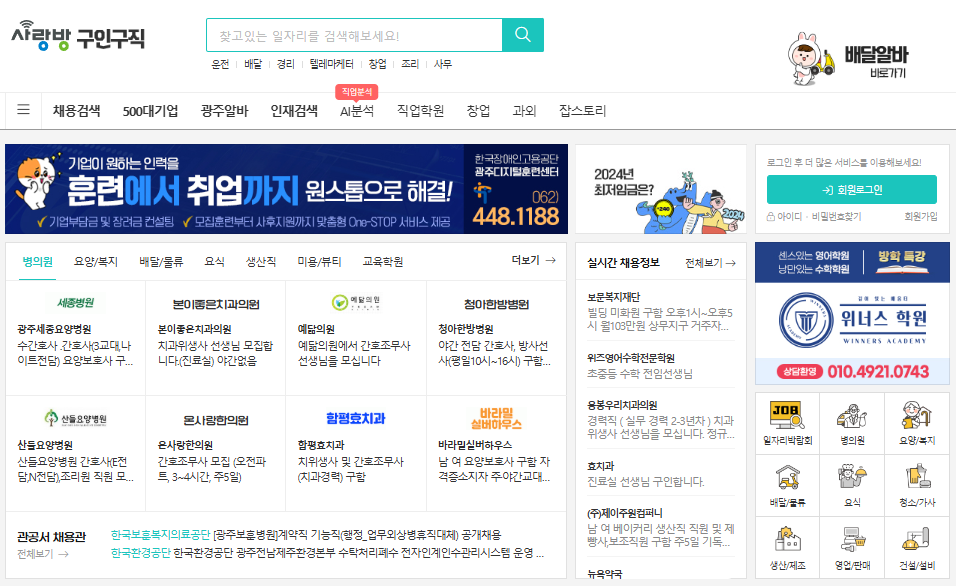Select the 요양/복지 tab
Screen dimensions: 956x586
click(x=96, y=262)
